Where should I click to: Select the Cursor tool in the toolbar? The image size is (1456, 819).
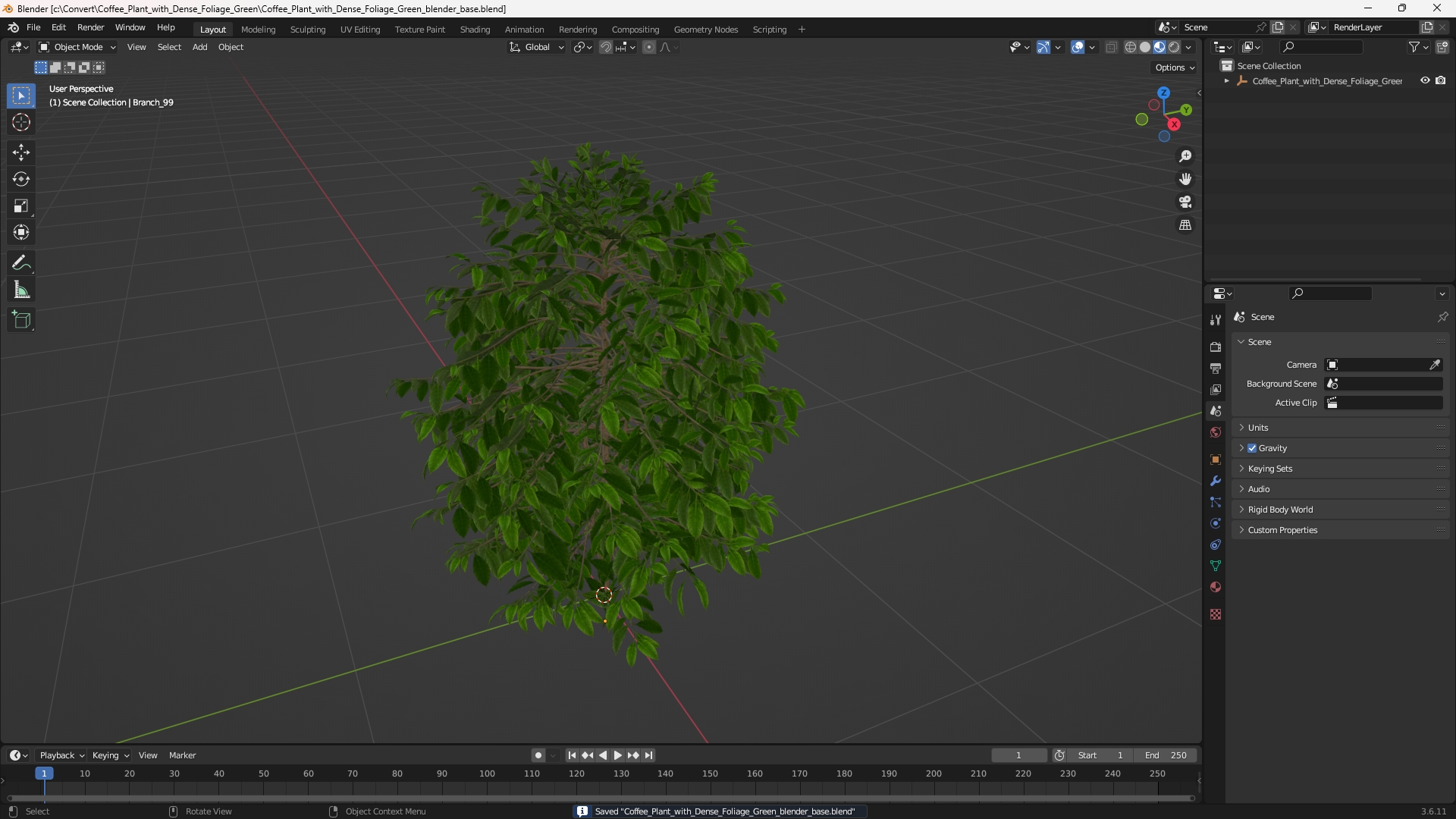tap(21, 122)
